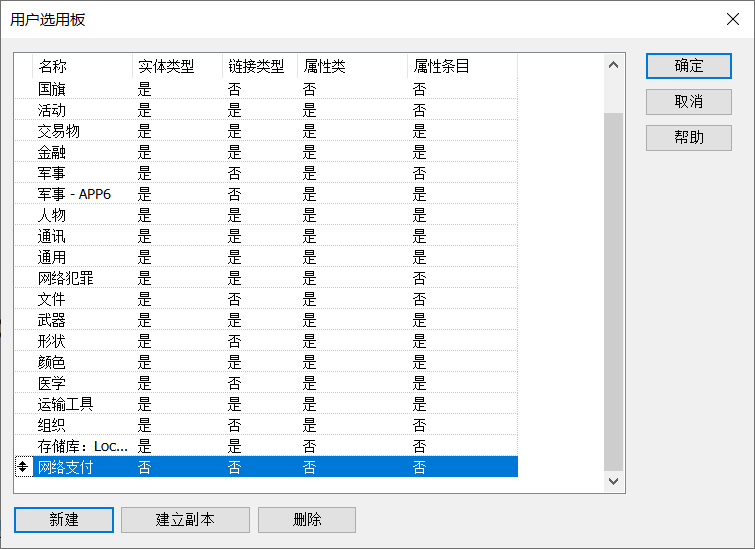Click 属性类 value 是 in 人物 row
The width and height of the screenshot is (755, 549).
(x=310, y=215)
